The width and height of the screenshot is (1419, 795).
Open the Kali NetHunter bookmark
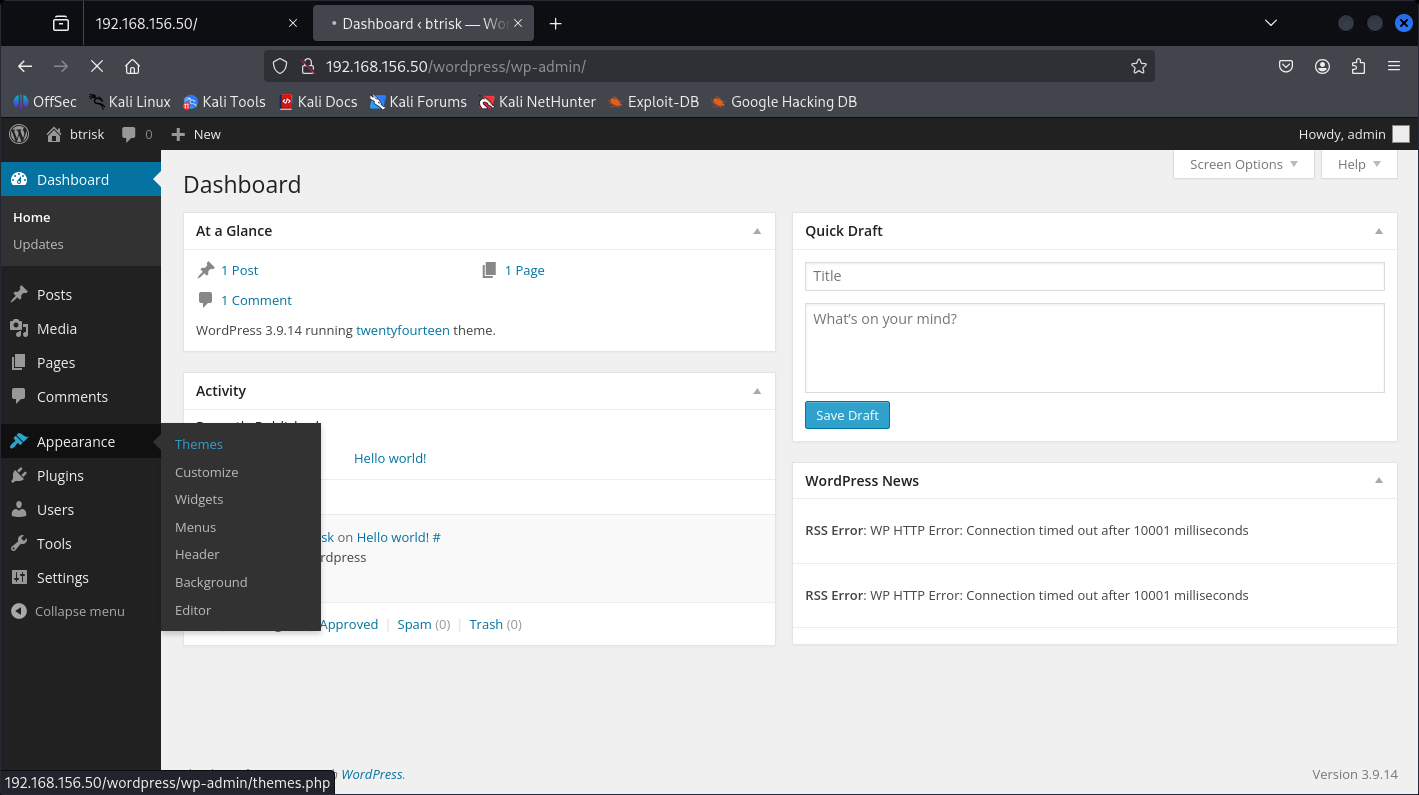(x=537, y=101)
